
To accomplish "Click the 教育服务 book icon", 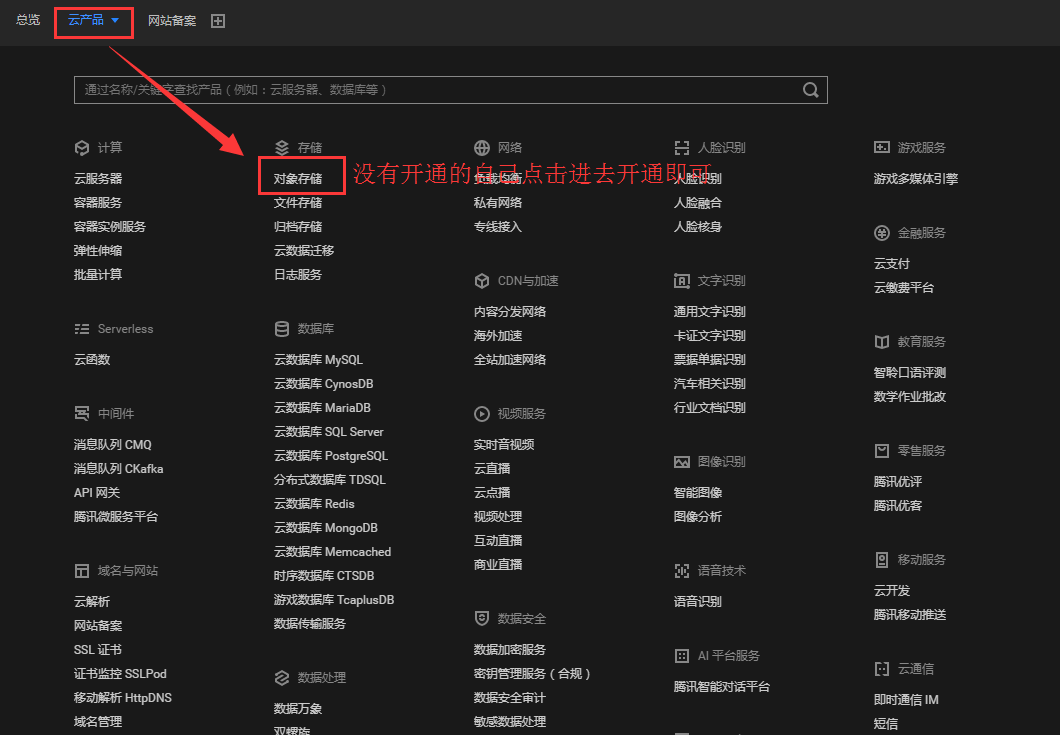I will 882,341.
